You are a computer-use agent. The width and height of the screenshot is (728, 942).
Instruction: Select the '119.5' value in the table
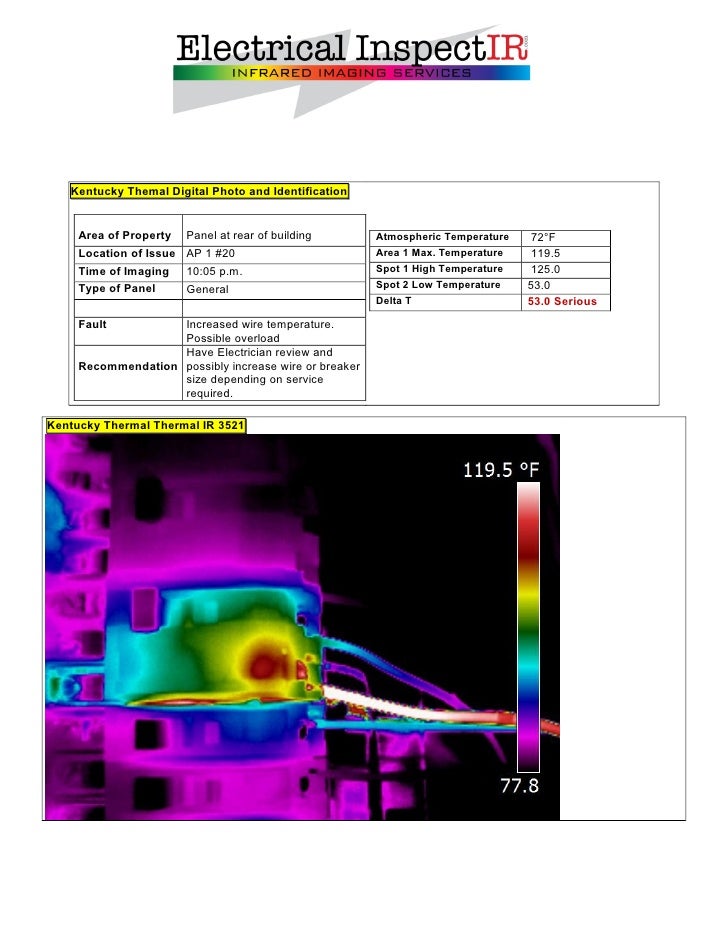[545, 254]
